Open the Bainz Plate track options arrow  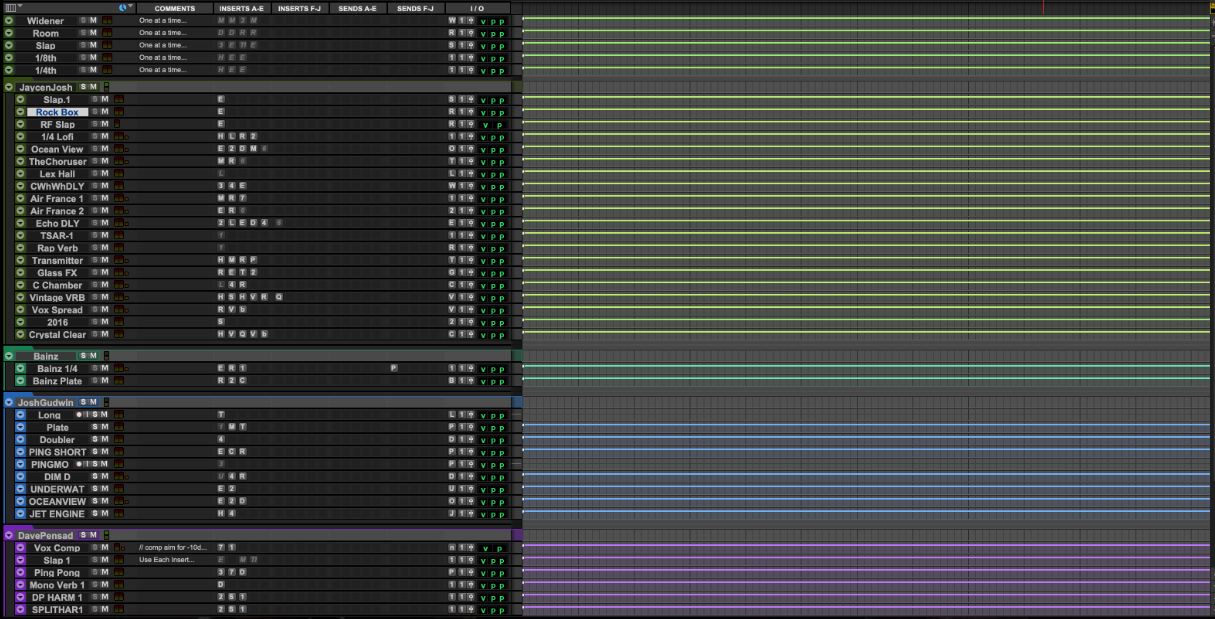pos(20,381)
